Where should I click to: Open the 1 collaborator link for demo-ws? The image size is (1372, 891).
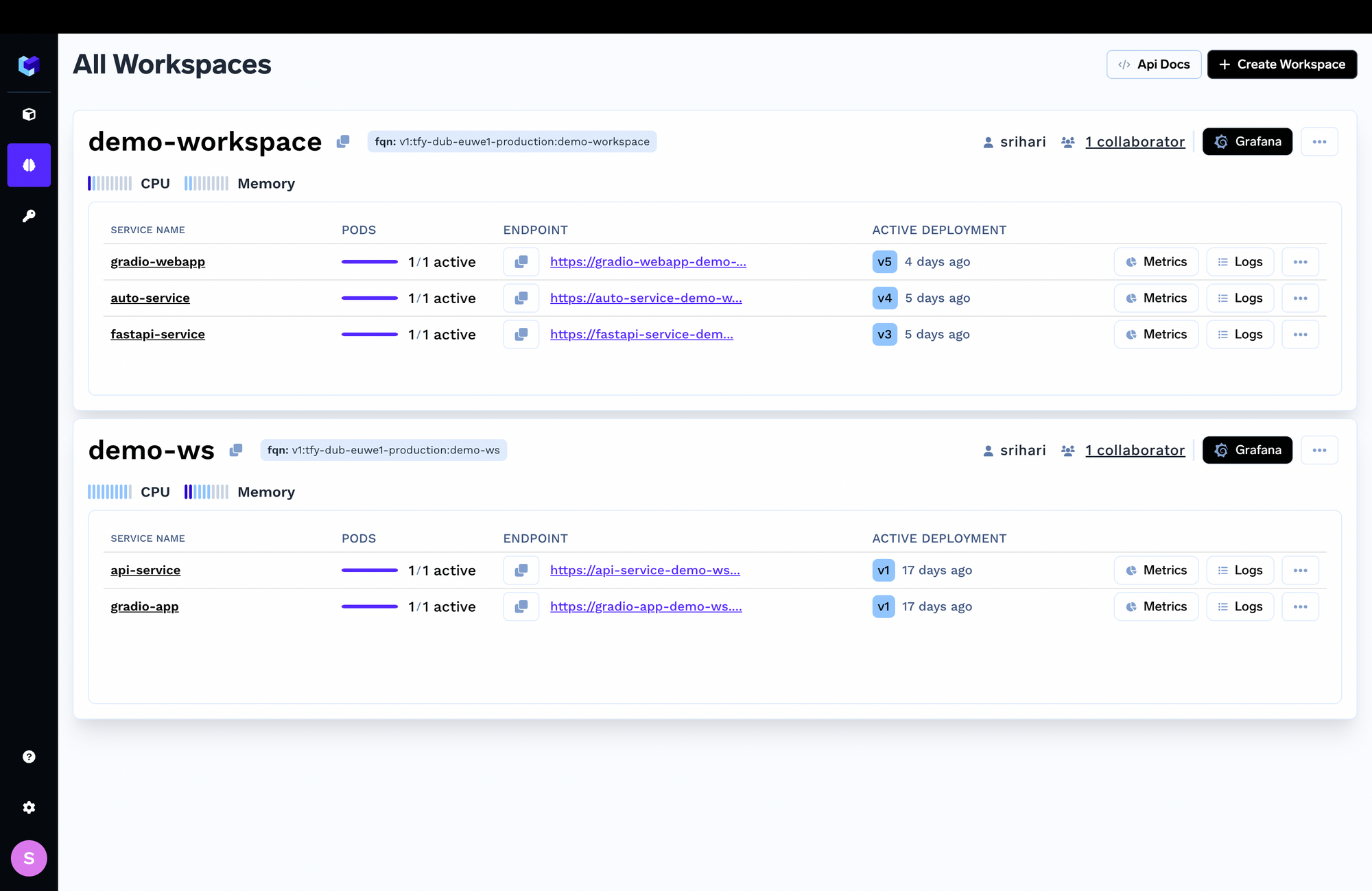[1135, 451]
